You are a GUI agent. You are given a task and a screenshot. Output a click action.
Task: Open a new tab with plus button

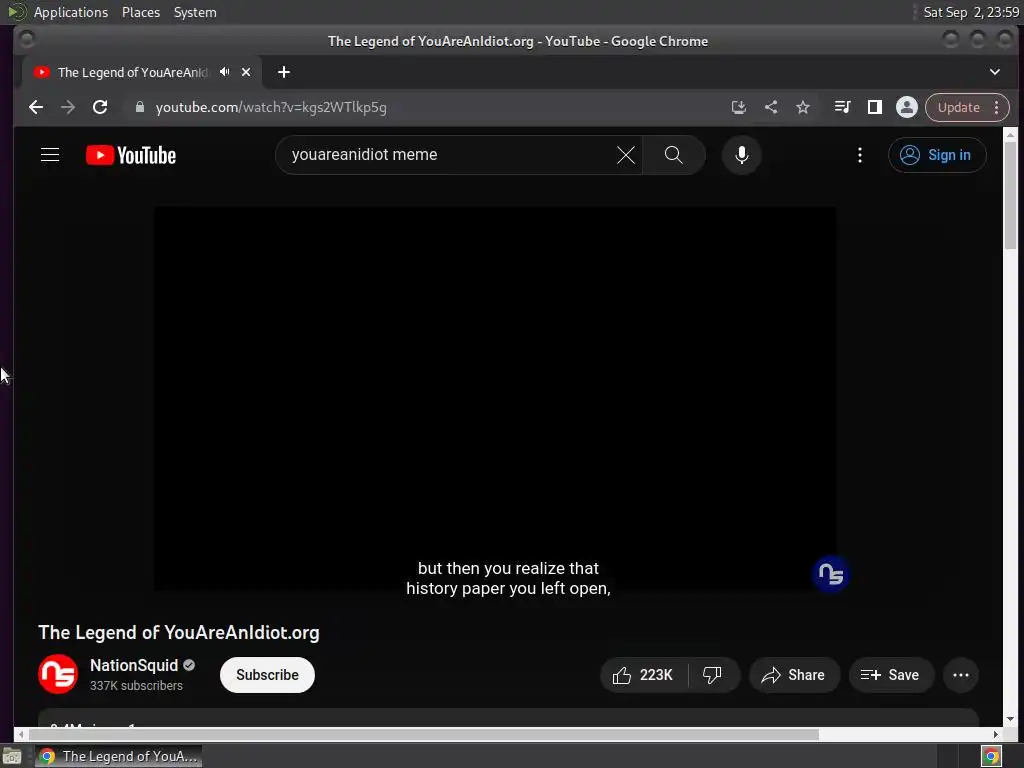(x=283, y=72)
